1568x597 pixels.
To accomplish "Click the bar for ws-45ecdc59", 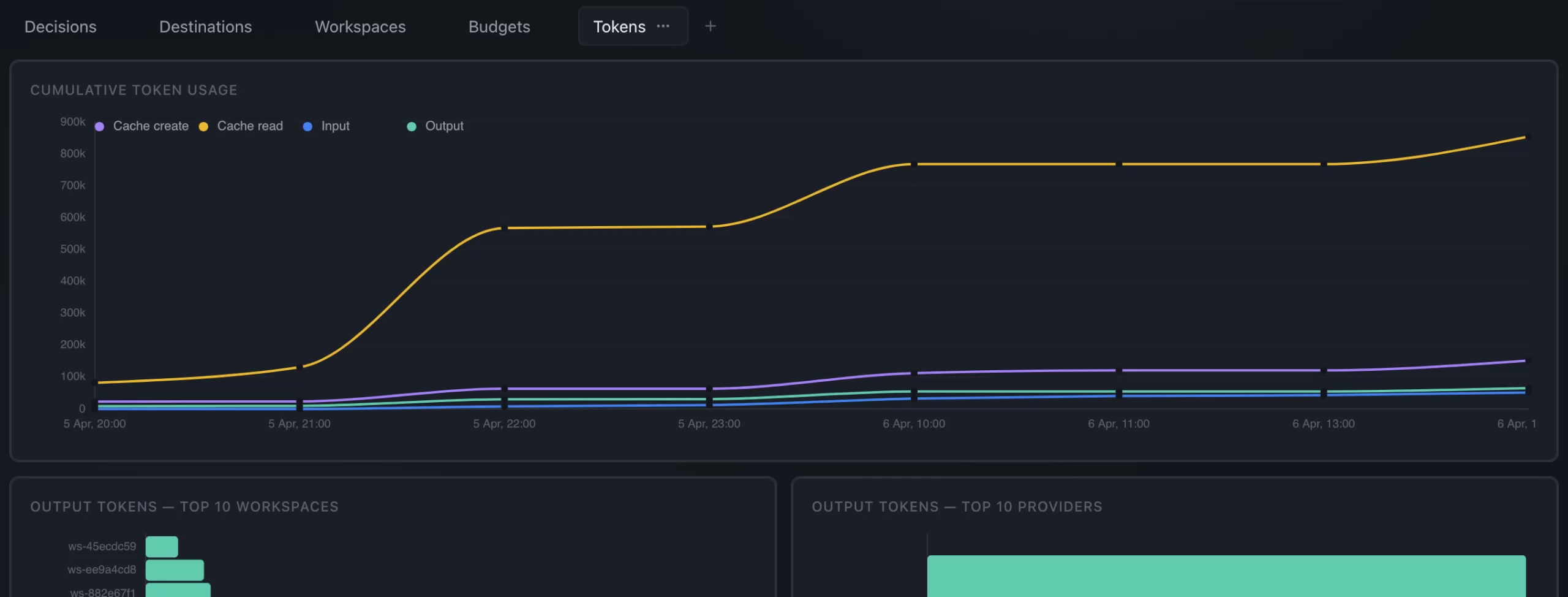I will tap(162, 546).
